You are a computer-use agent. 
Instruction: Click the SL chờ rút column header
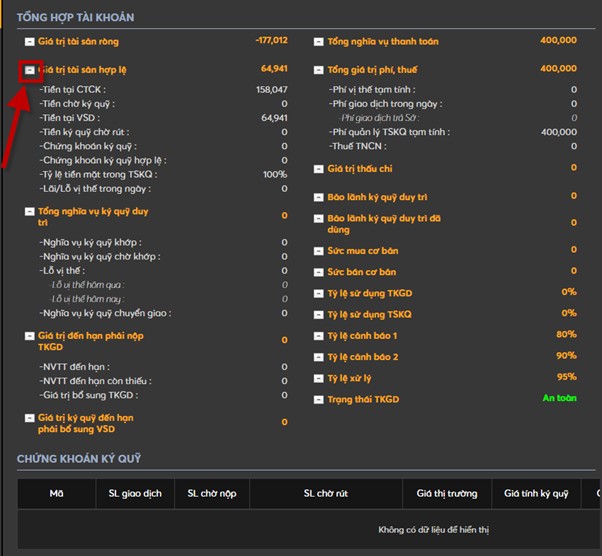[x=326, y=493]
